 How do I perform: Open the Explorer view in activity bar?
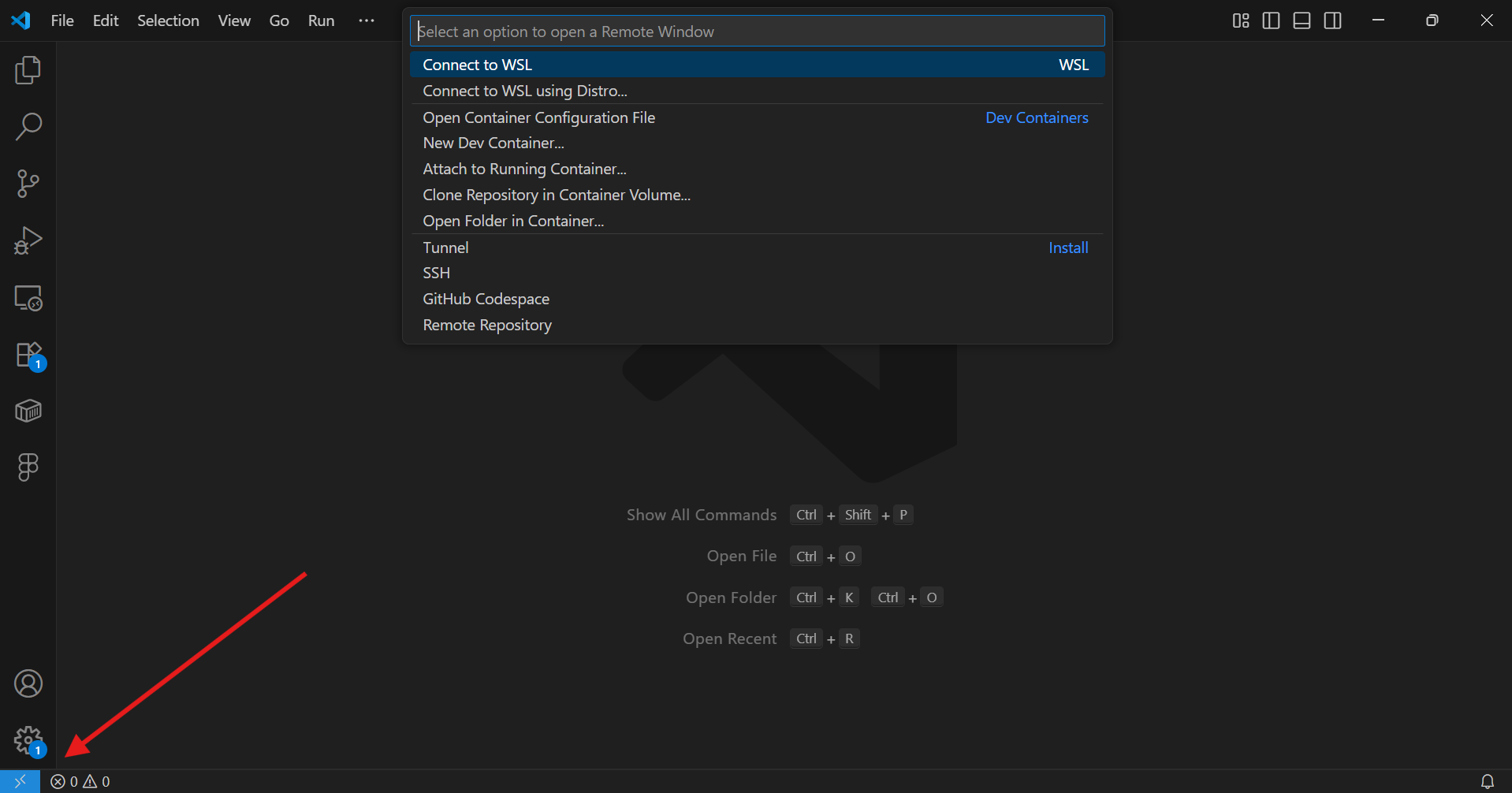[28, 70]
